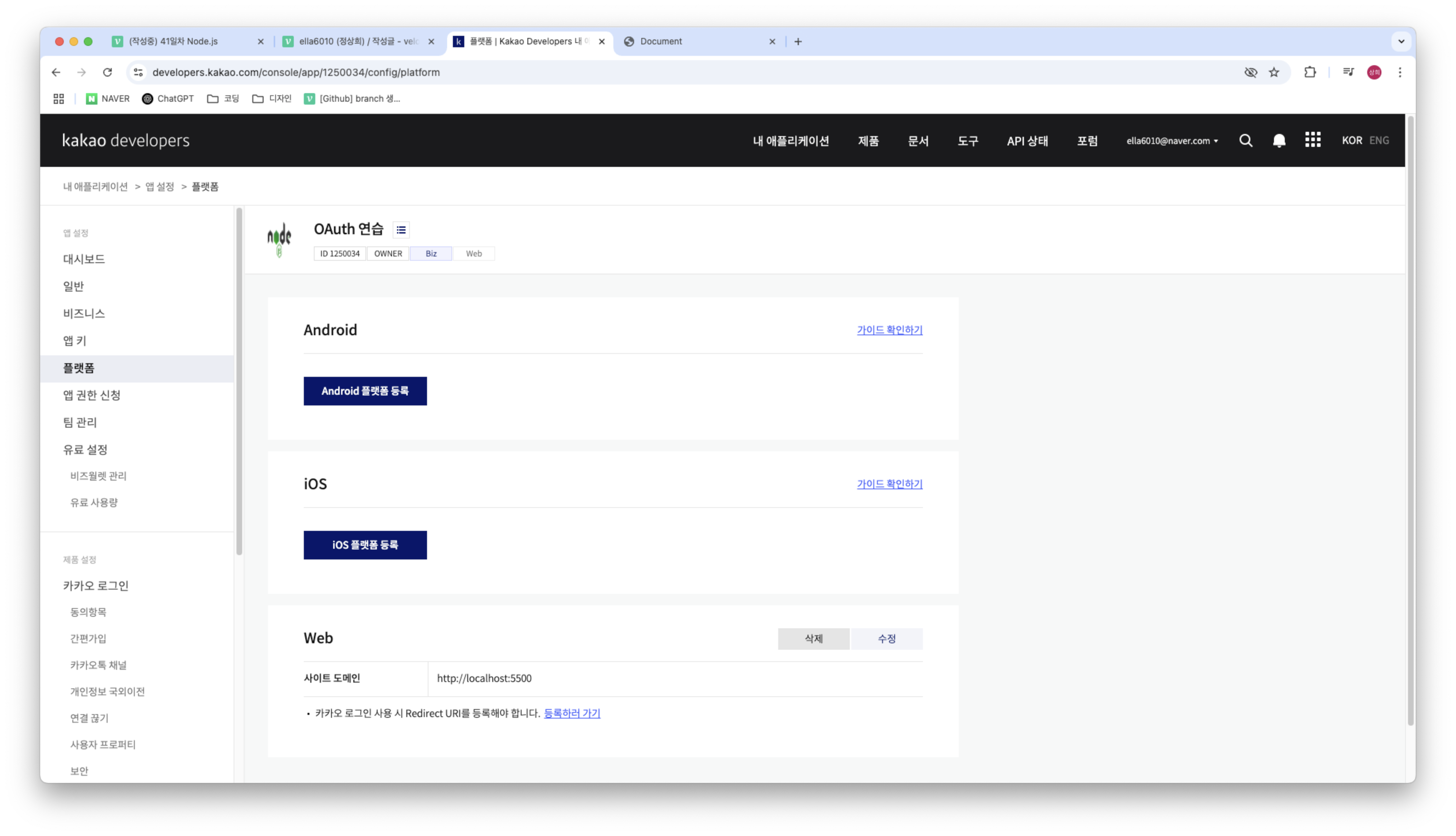Open the 포럼 menu
The width and height of the screenshot is (1456, 836).
1087,141
